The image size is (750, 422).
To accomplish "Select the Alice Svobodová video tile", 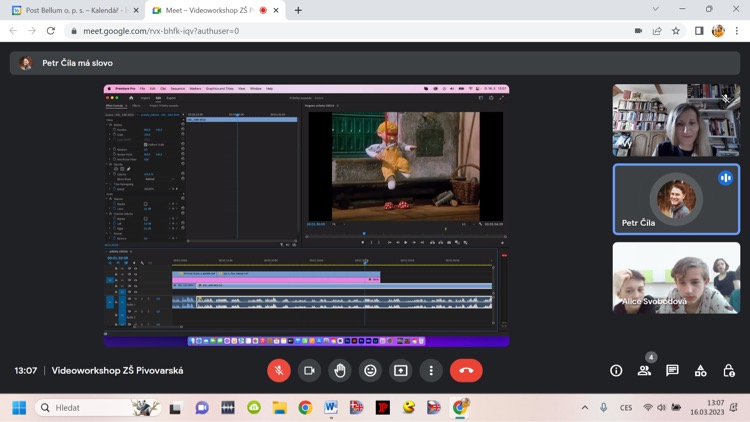I will [676, 278].
